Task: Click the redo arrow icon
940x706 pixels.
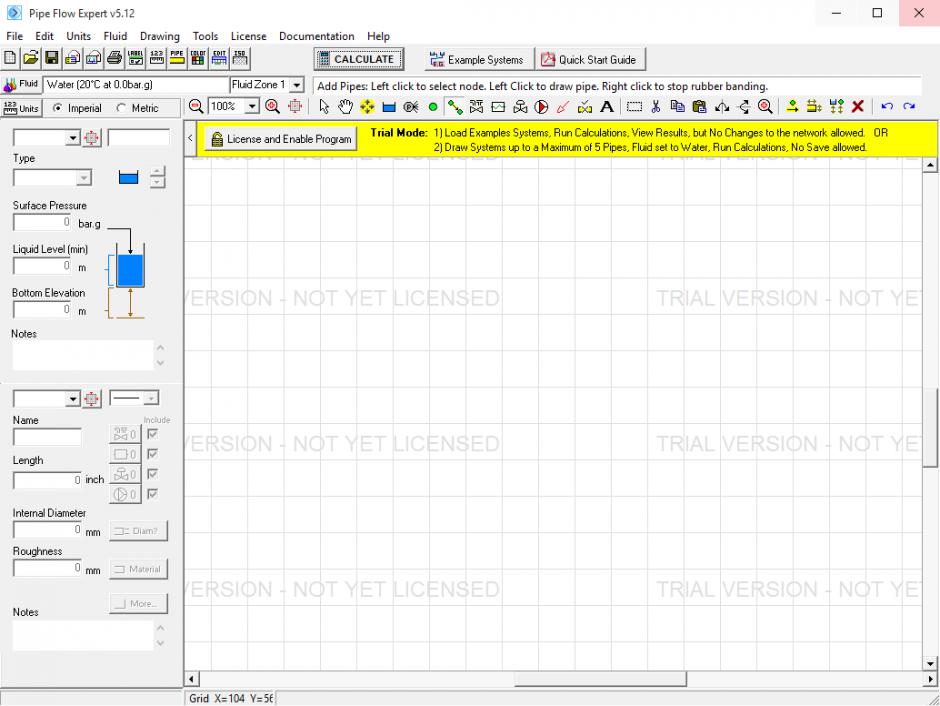Action: 909,107
